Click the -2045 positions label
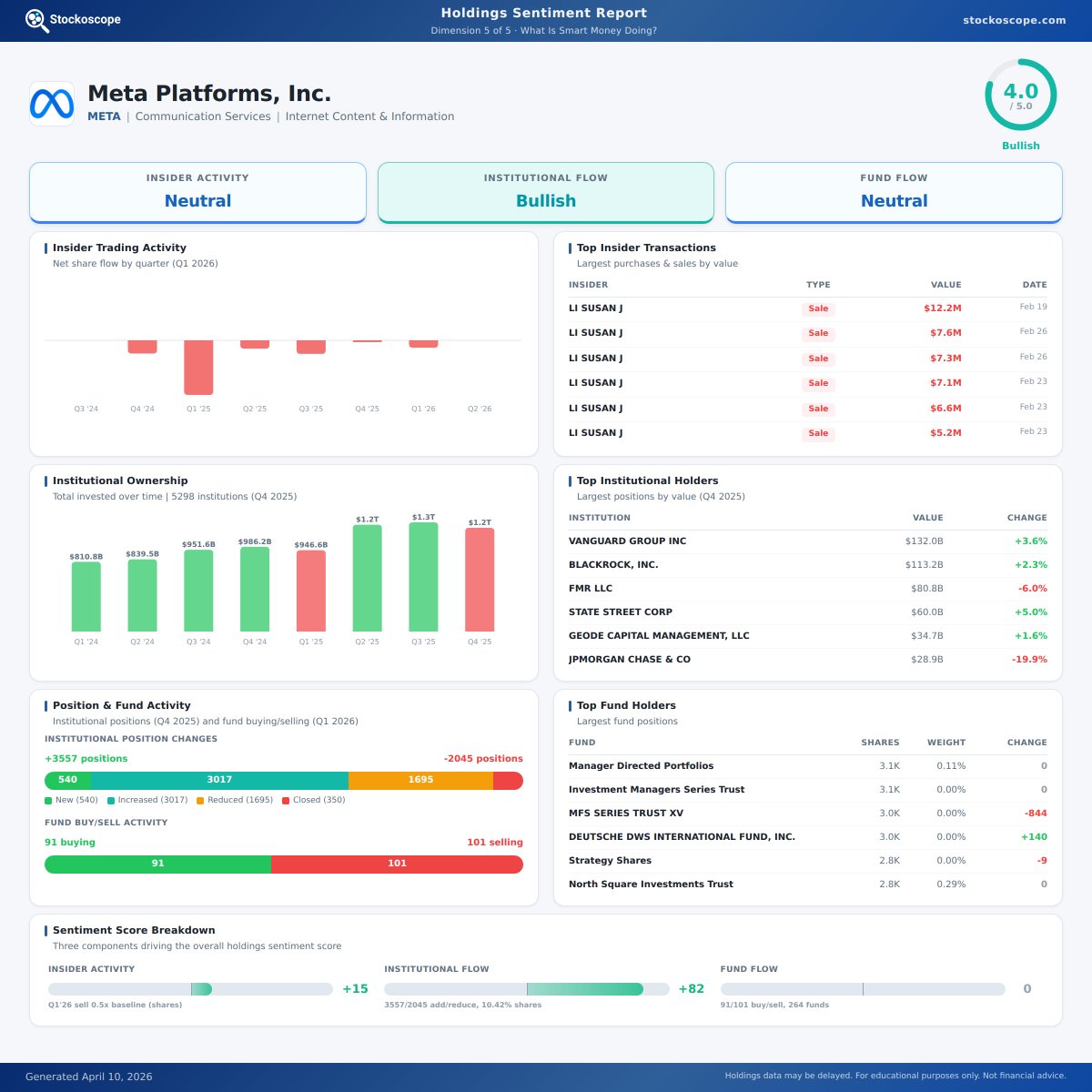 483,759
